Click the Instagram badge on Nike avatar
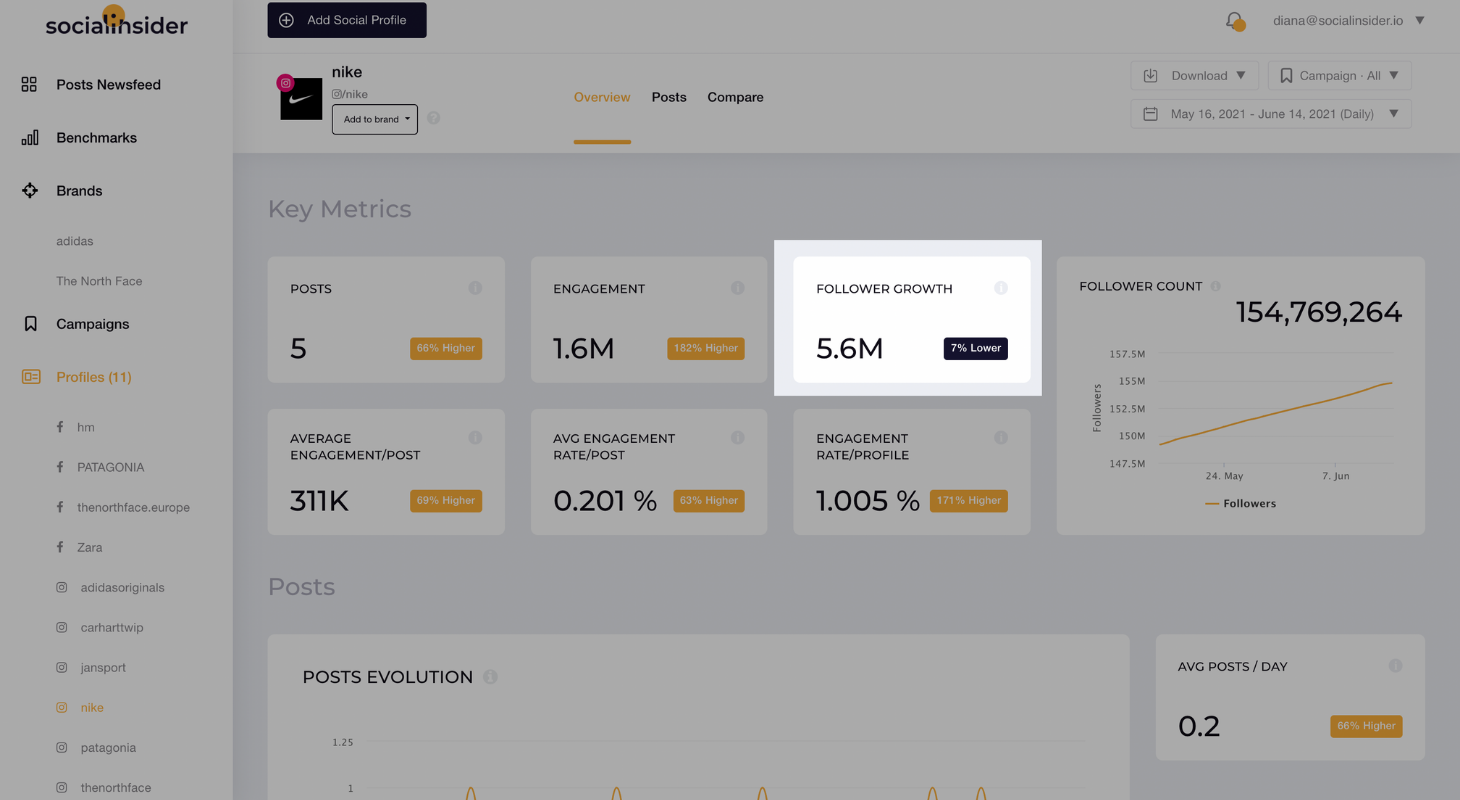The width and height of the screenshot is (1460, 800). (285, 83)
